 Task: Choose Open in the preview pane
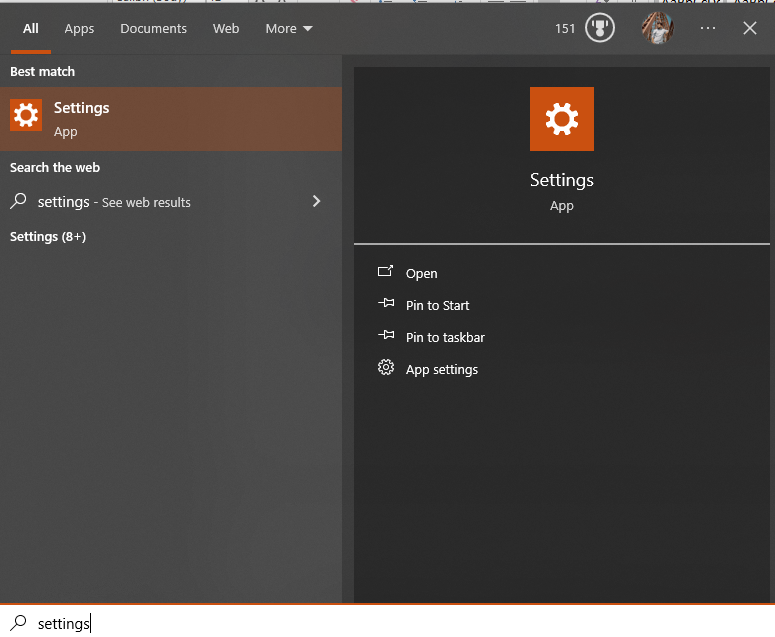point(421,273)
